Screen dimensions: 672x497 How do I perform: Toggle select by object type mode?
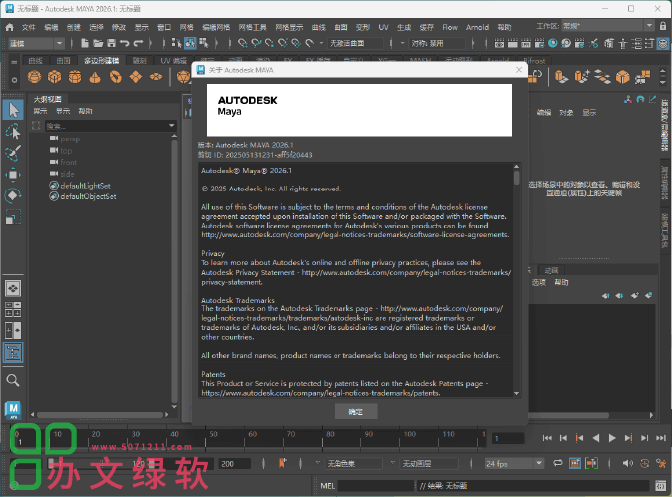[x=190, y=43]
